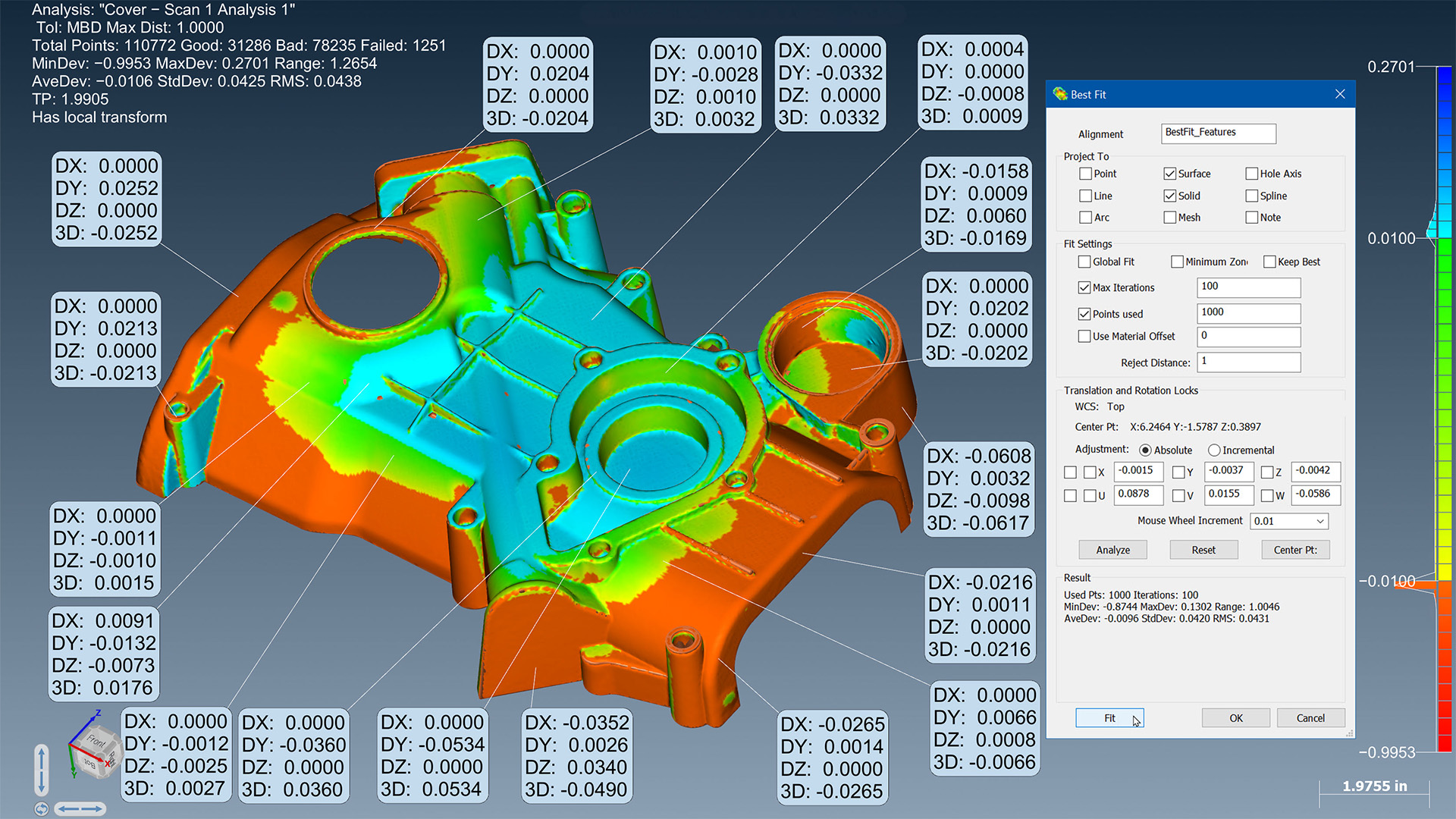Click the deviation callout with 3D: 0.0534
Screen dimensions: 1456x819
point(432,755)
